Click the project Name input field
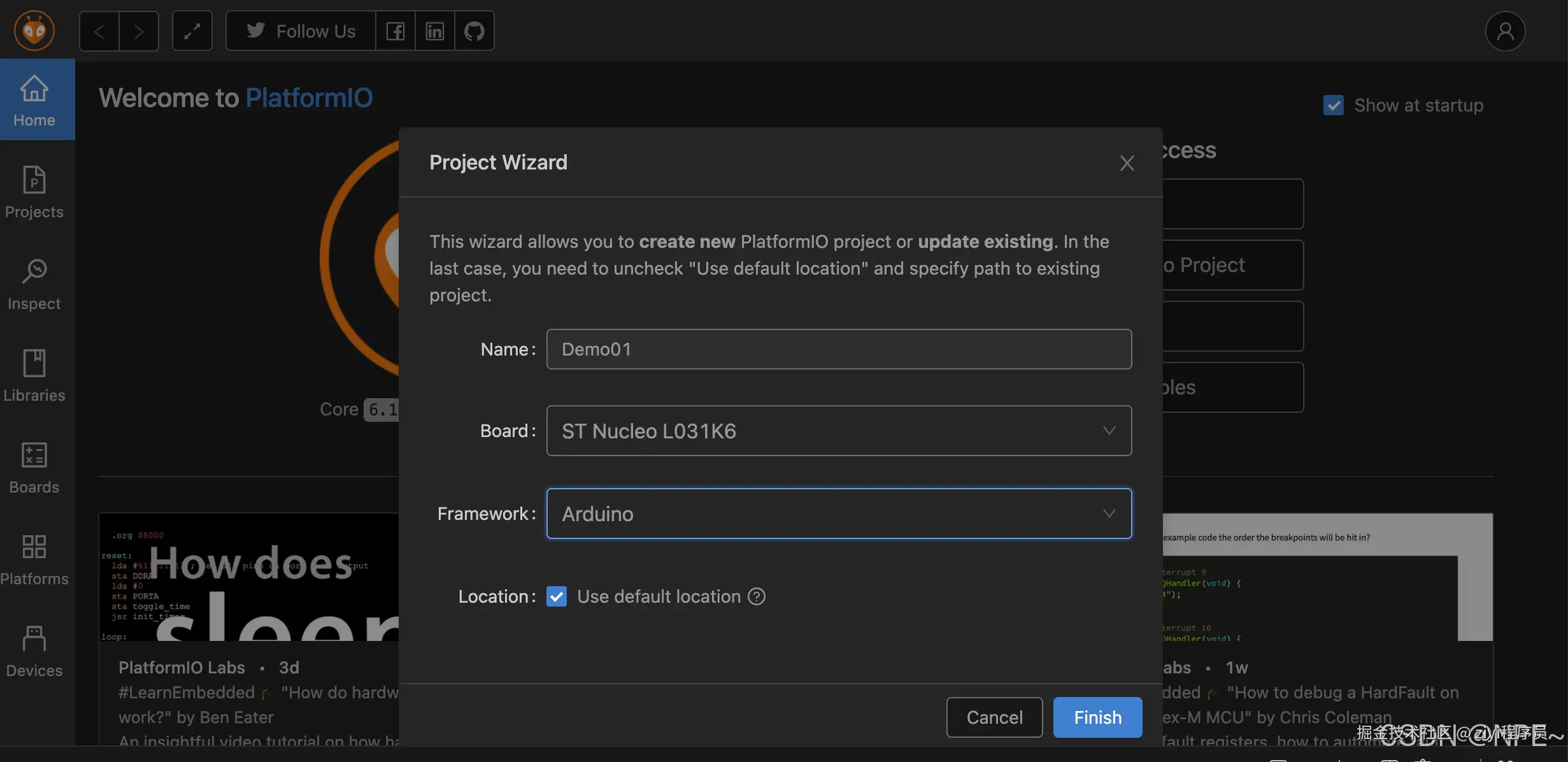The image size is (1568, 762). click(x=839, y=349)
